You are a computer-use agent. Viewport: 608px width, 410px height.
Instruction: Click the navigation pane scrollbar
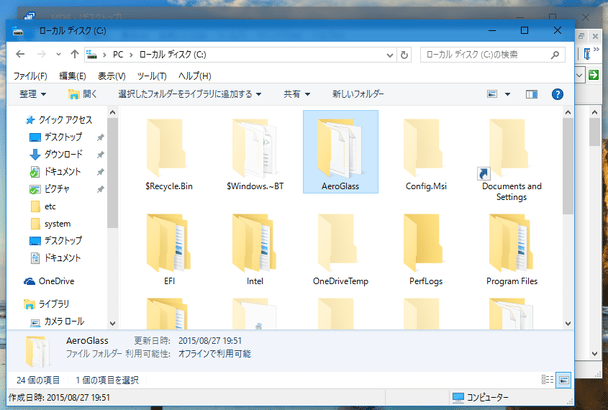pos(112,173)
